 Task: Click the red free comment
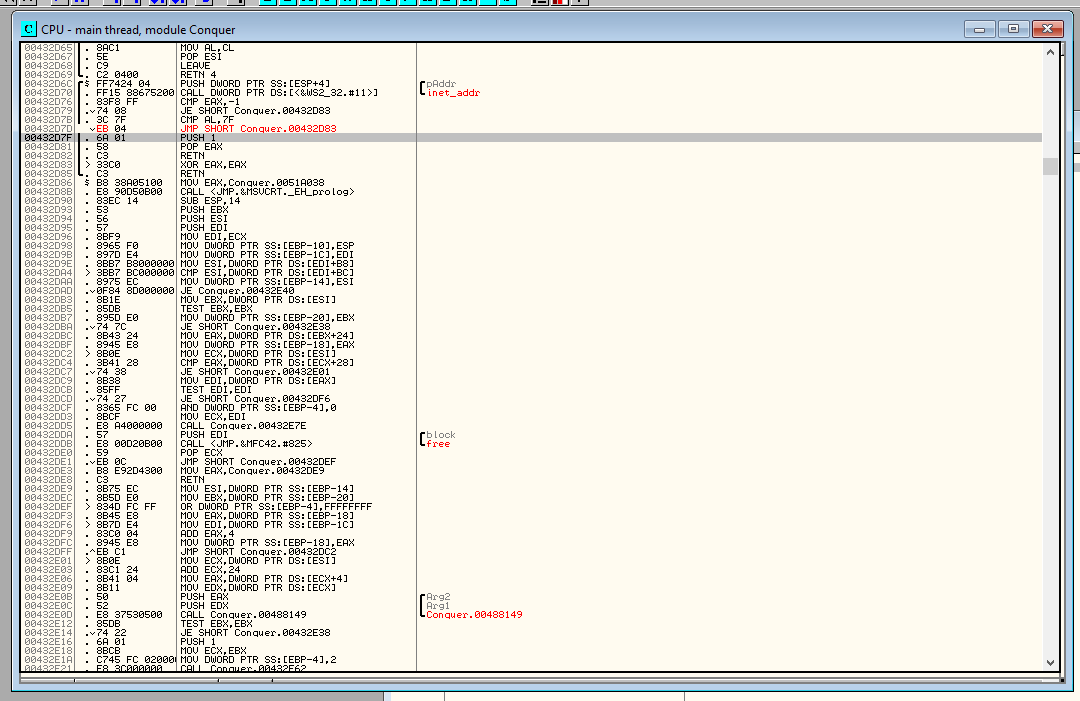point(438,444)
